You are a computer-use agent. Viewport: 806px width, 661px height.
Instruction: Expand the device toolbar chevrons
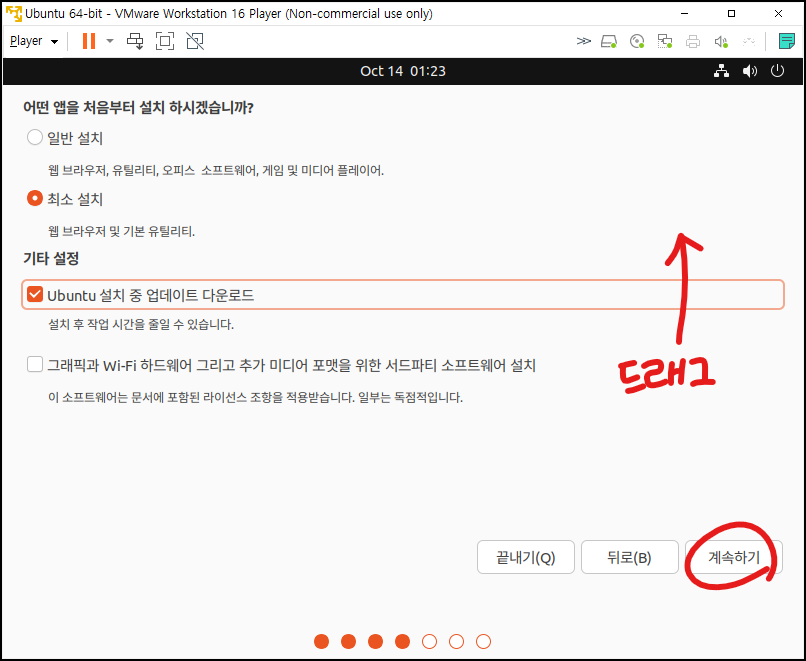(583, 41)
